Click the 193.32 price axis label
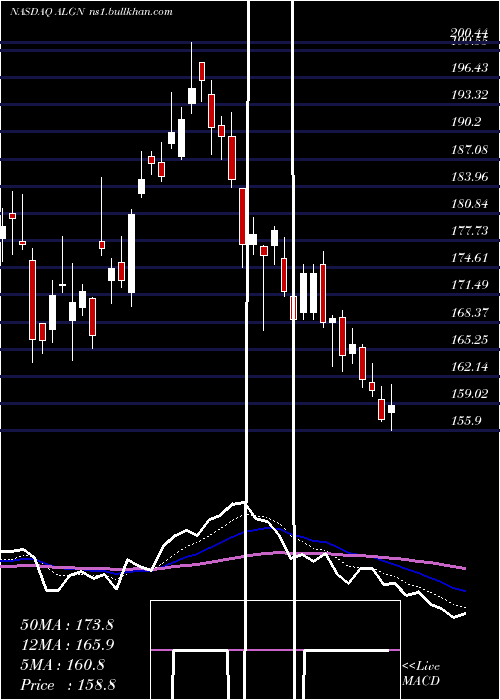500x700 pixels. point(469,95)
